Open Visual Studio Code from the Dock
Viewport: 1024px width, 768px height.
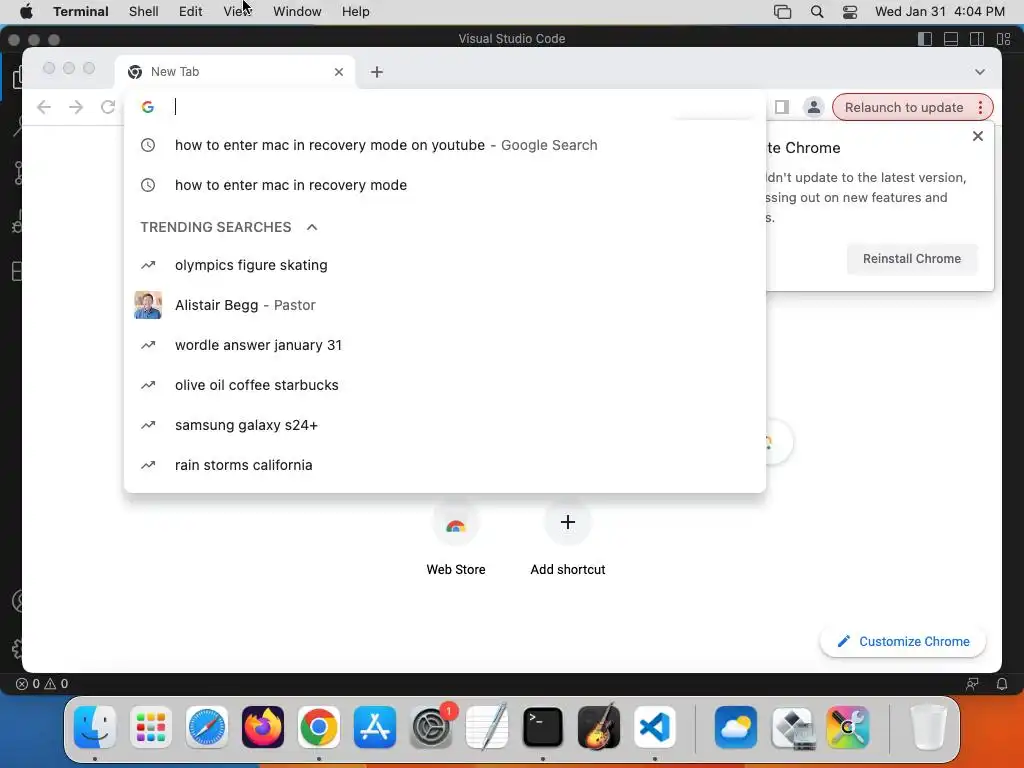(655, 727)
